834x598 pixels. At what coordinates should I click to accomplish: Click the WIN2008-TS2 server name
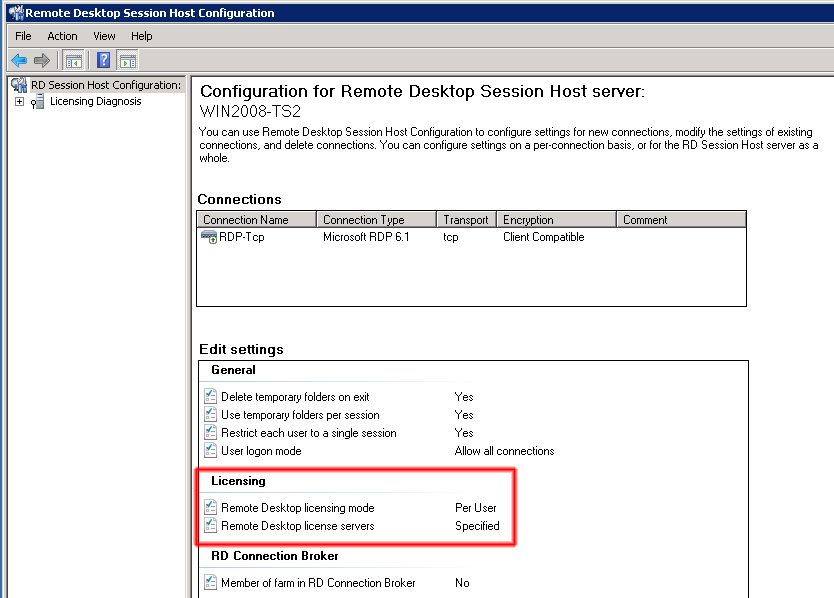point(250,111)
